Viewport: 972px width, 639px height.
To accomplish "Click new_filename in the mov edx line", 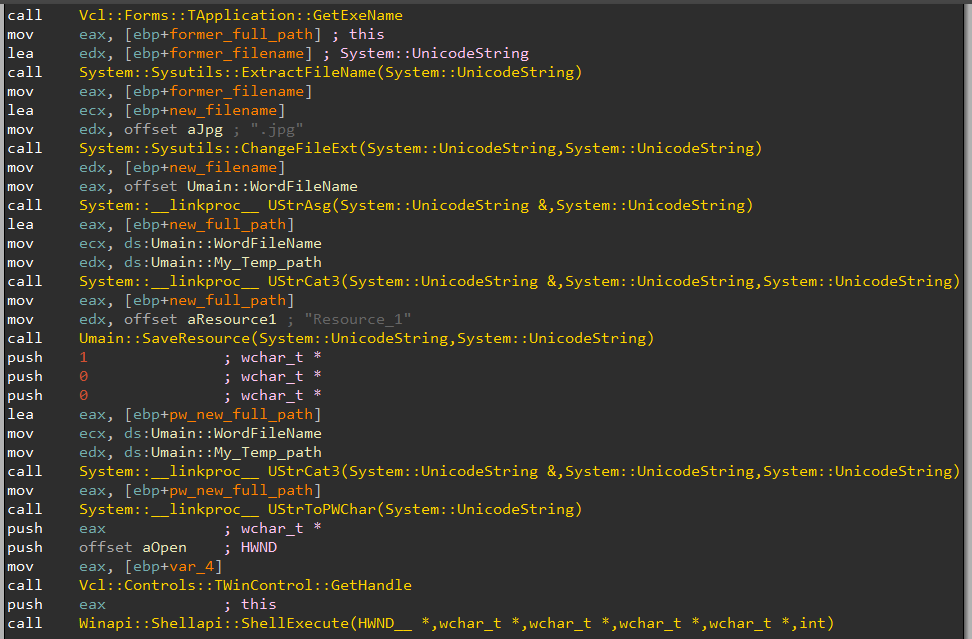I will [223, 167].
